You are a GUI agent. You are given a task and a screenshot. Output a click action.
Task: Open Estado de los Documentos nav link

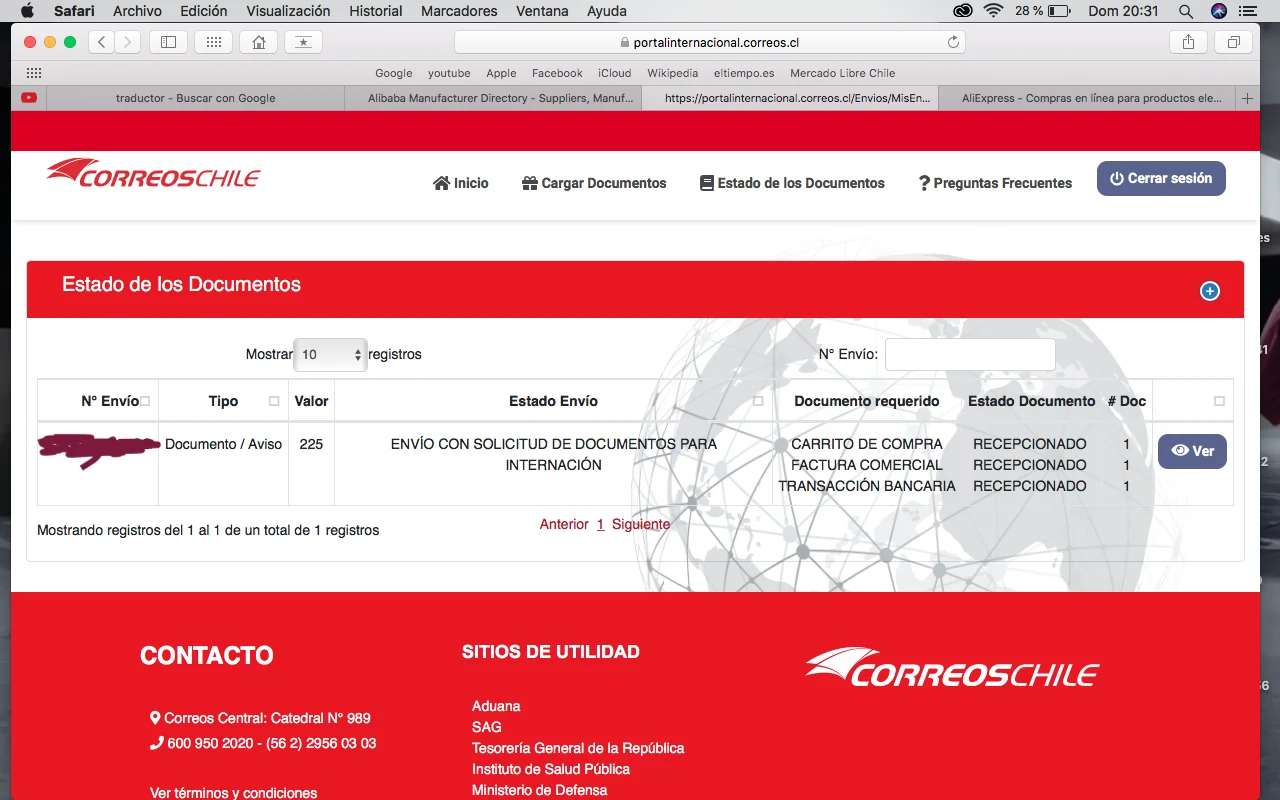pos(792,183)
